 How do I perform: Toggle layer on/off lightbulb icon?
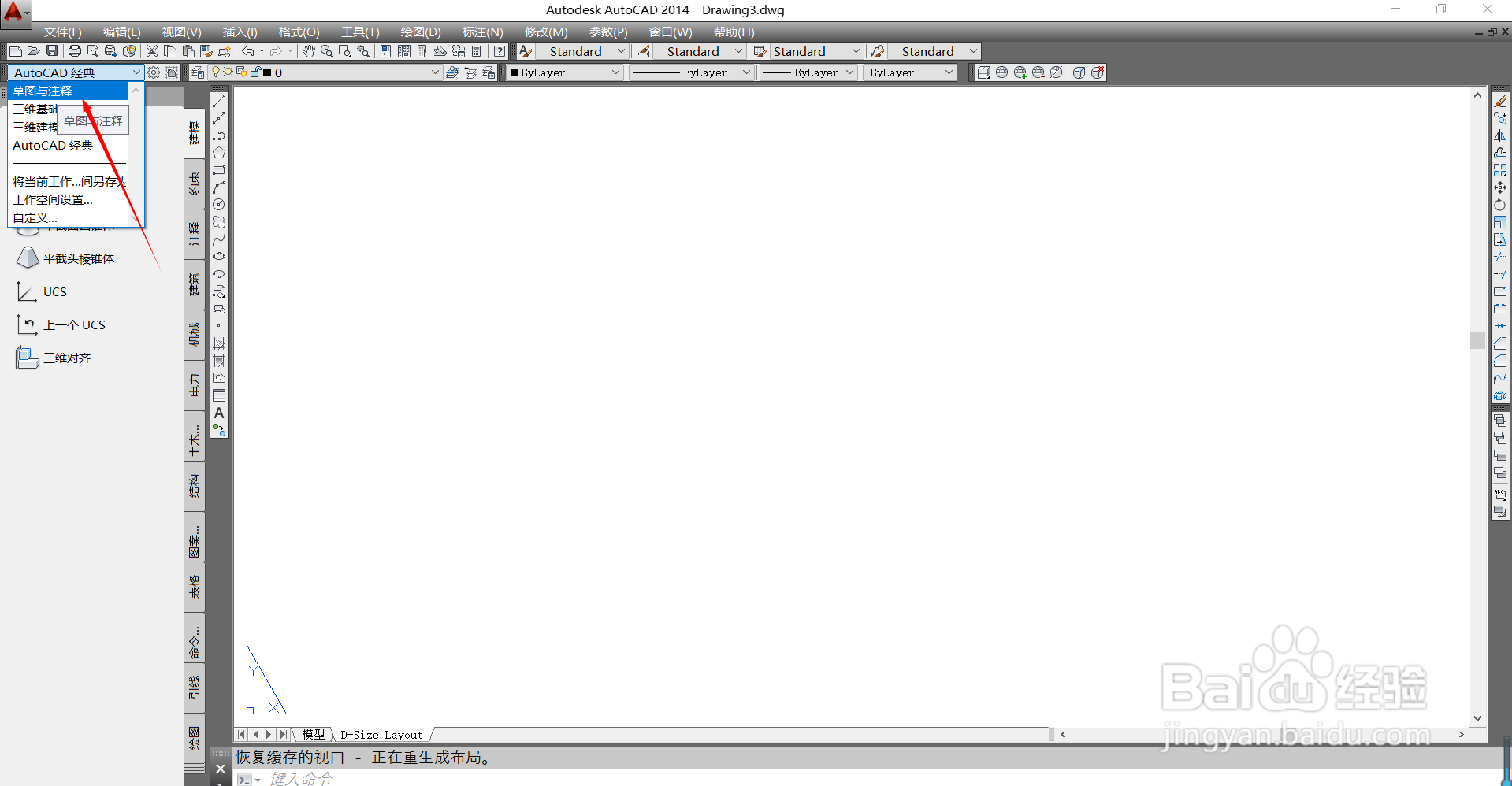216,72
